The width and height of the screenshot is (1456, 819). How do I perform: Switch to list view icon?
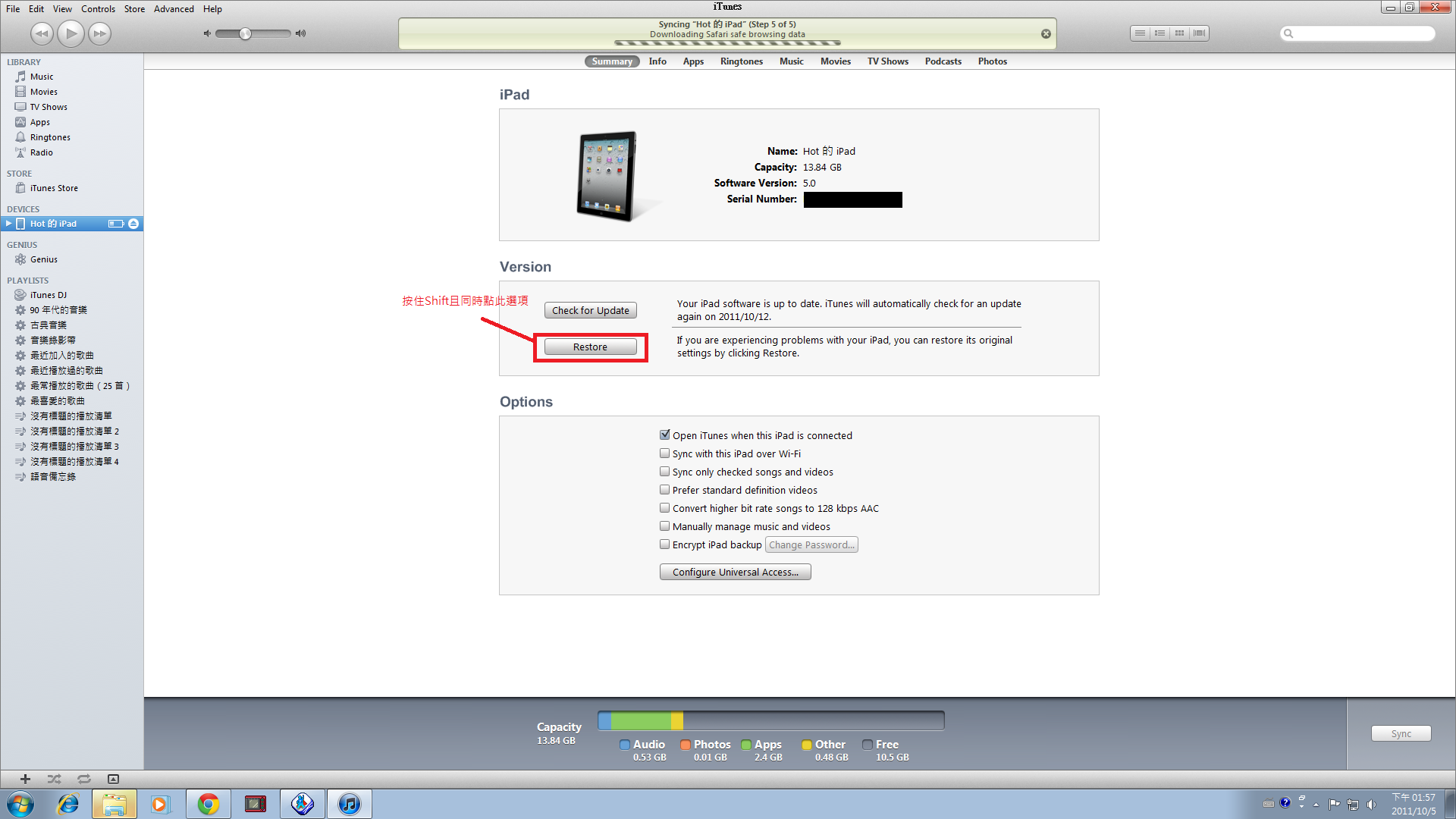click(x=1140, y=33)
